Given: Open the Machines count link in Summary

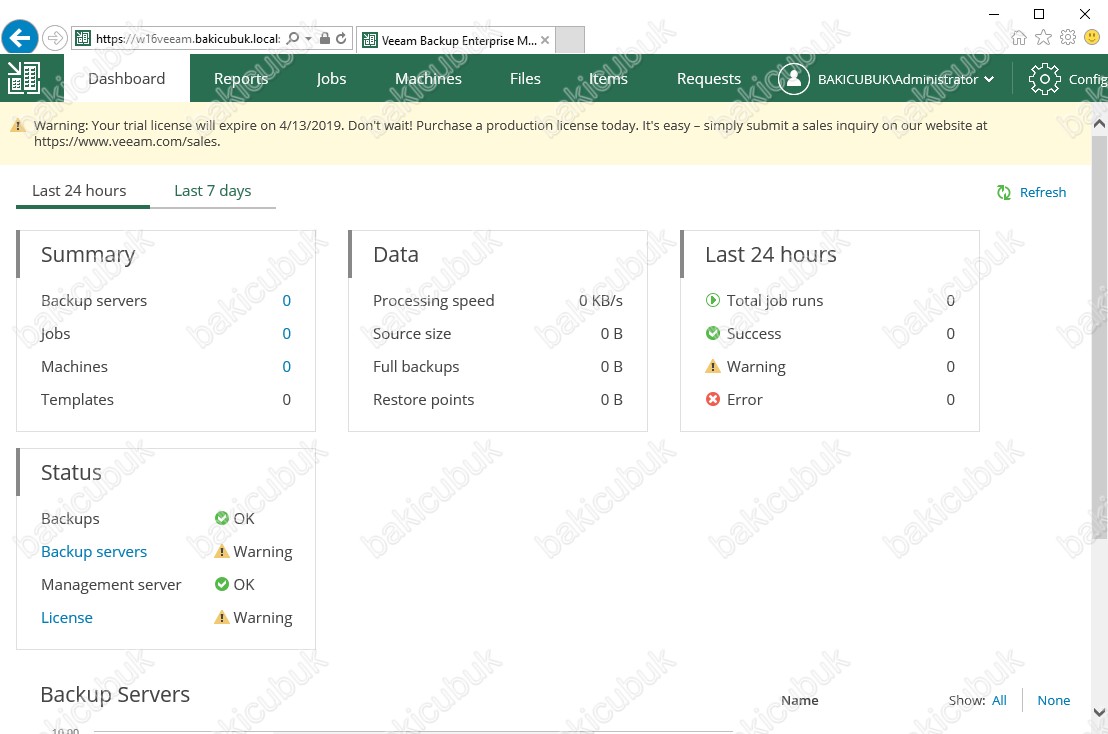Looking at the screenshot, I should [x=286, y=367].
